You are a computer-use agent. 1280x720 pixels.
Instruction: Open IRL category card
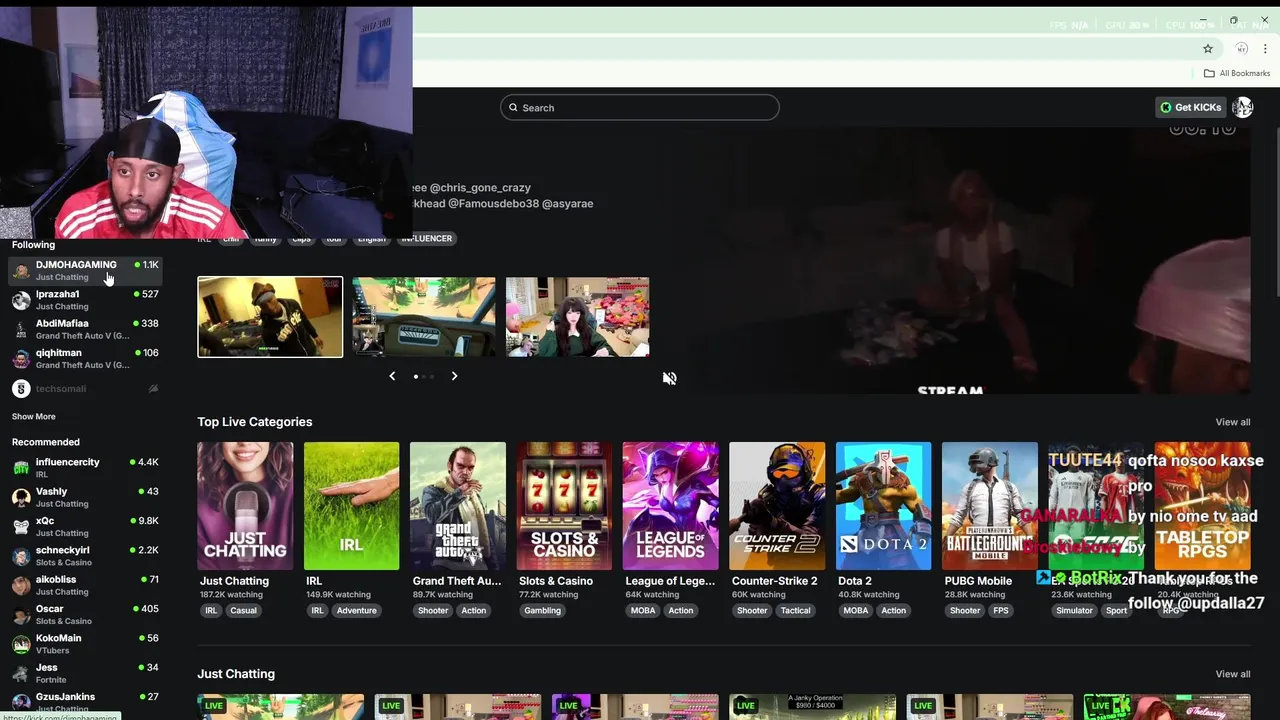(x=351, y=506)
